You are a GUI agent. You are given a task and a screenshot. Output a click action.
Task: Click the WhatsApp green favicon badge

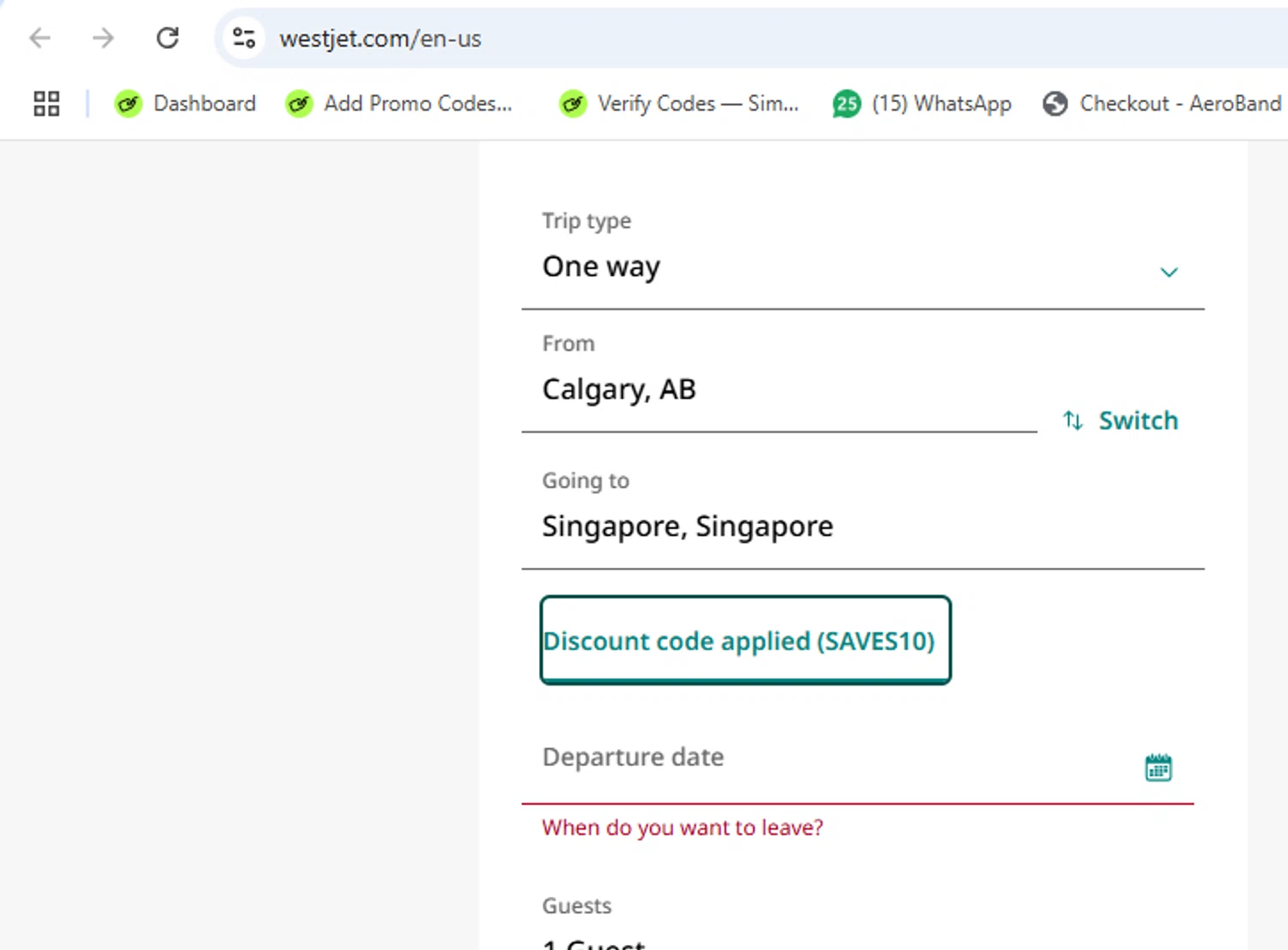[x=847, y=104]
